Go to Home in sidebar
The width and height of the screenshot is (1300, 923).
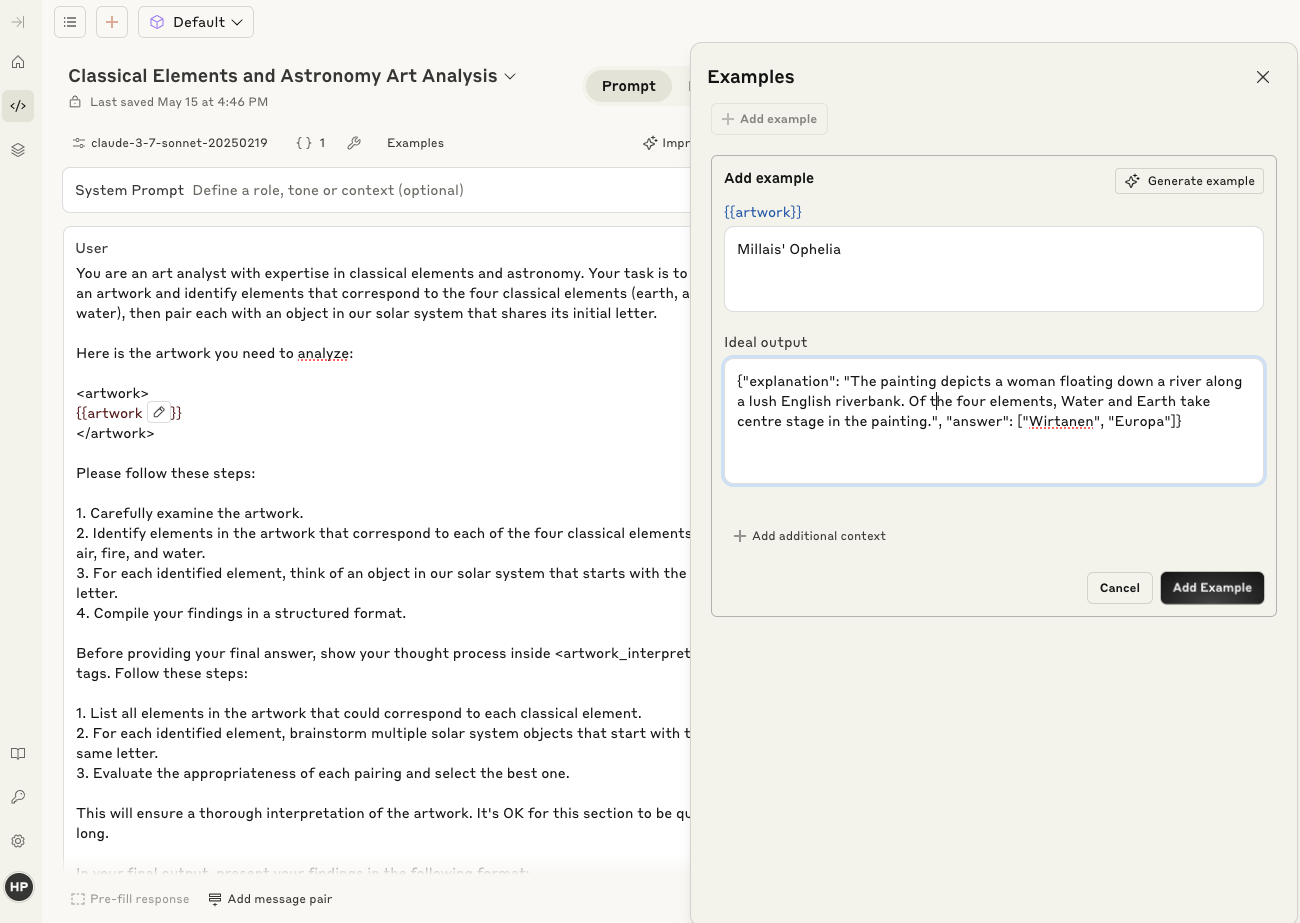18,62
